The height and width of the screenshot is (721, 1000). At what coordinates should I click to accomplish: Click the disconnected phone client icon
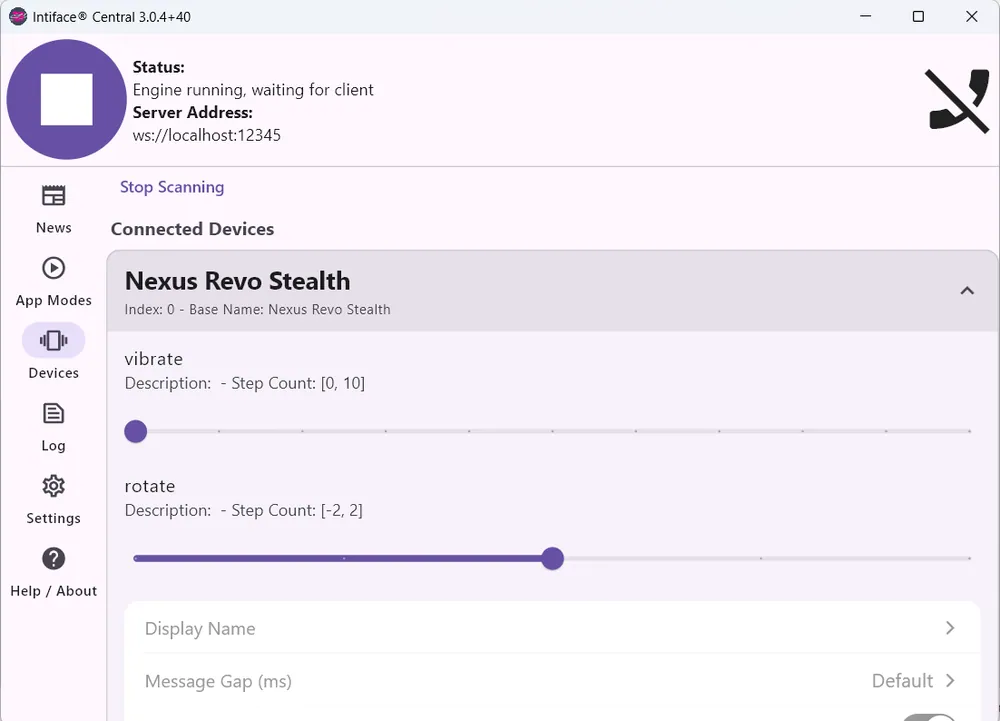point(957,100)
